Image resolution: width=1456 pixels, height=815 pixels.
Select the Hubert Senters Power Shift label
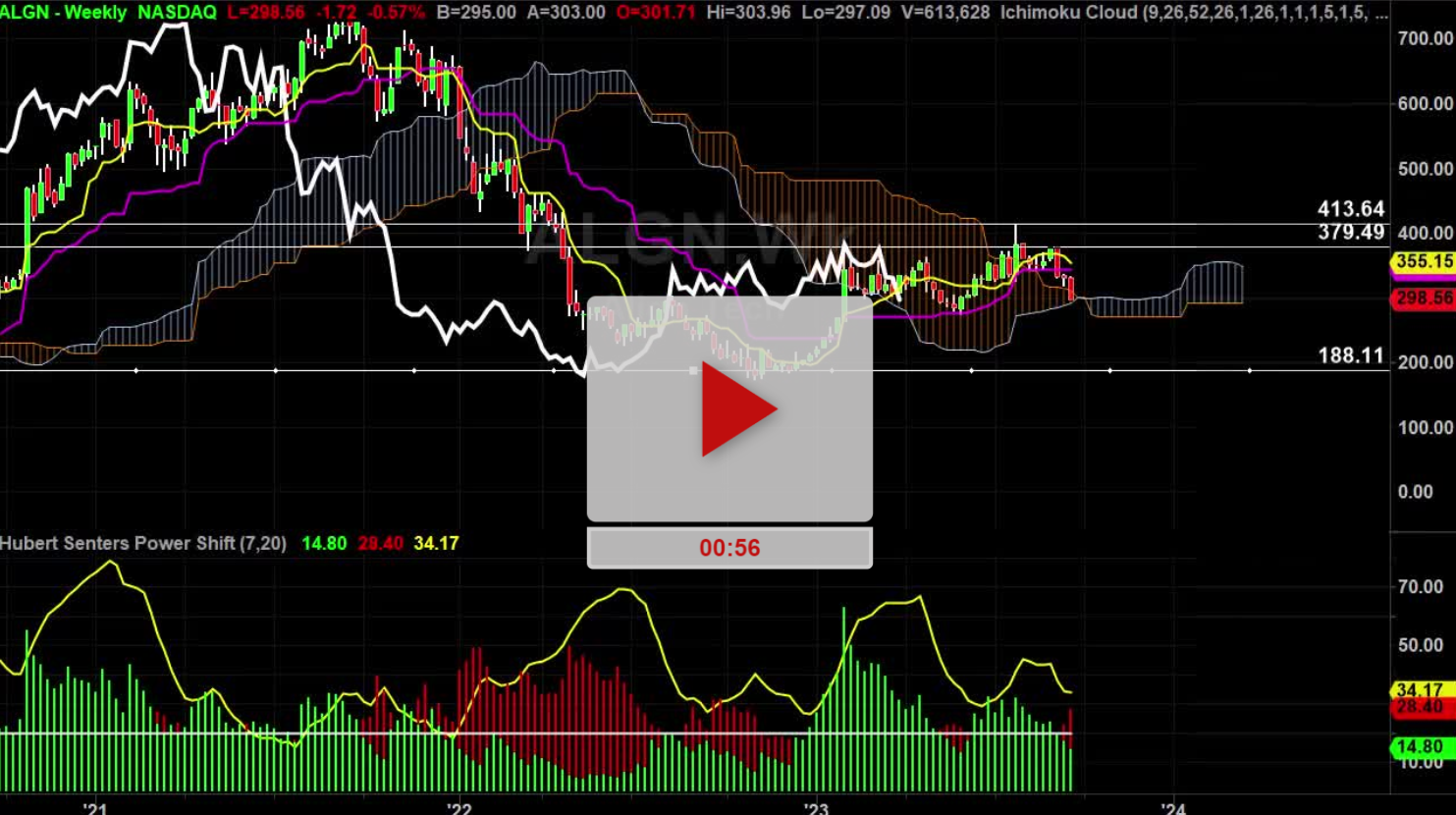pyautogui.click(x=143, y=543)
